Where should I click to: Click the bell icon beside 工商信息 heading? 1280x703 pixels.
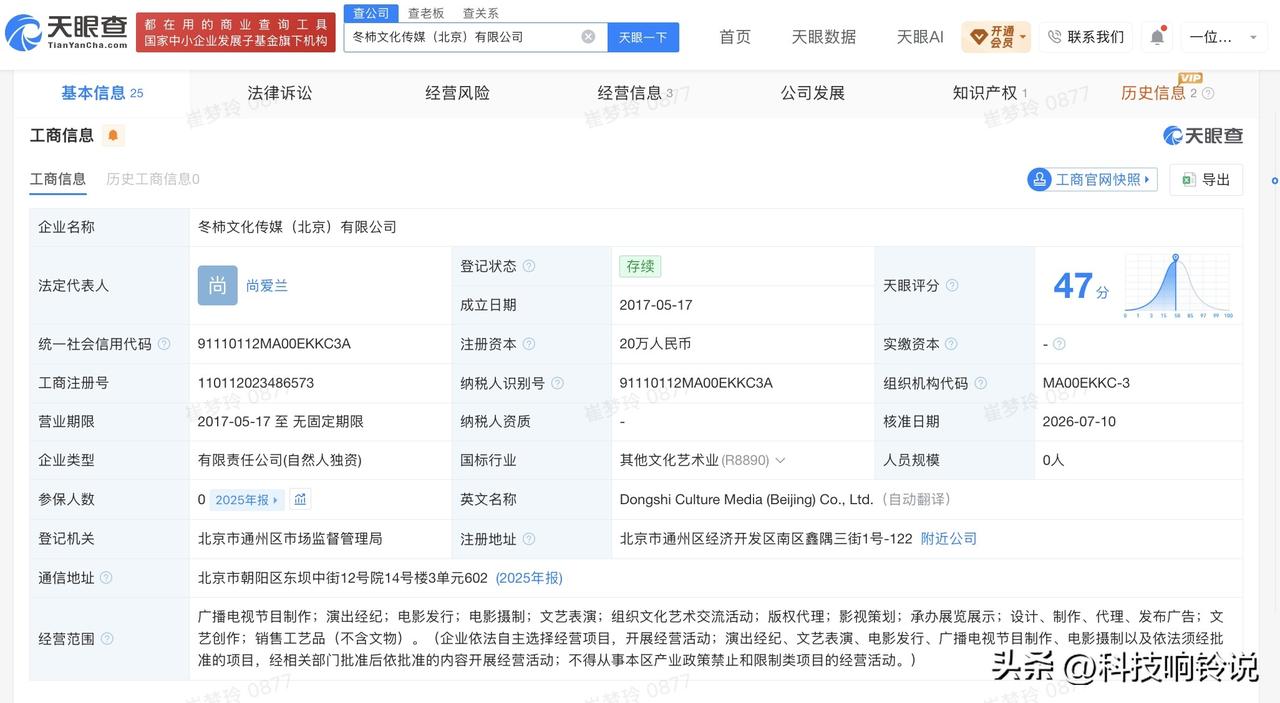113,135
